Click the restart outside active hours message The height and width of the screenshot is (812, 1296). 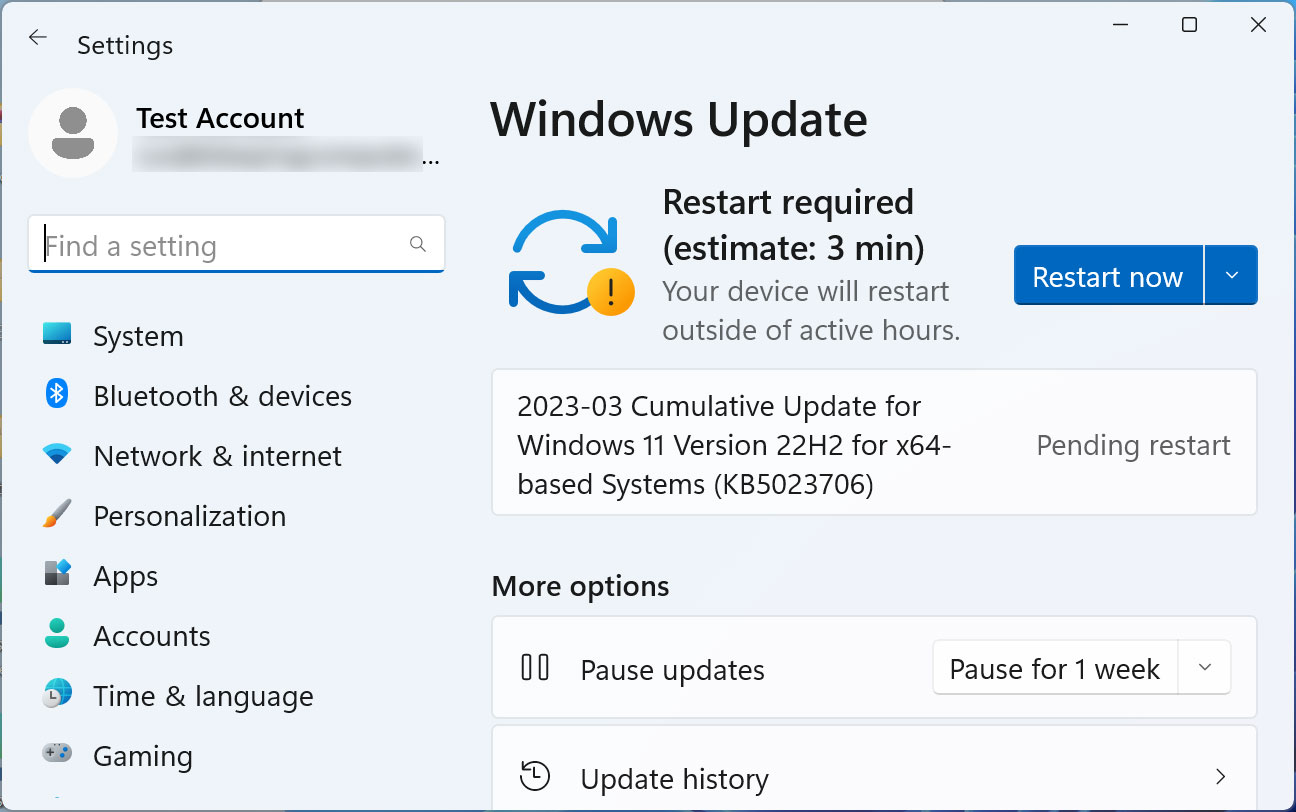[x=811, y=311]
